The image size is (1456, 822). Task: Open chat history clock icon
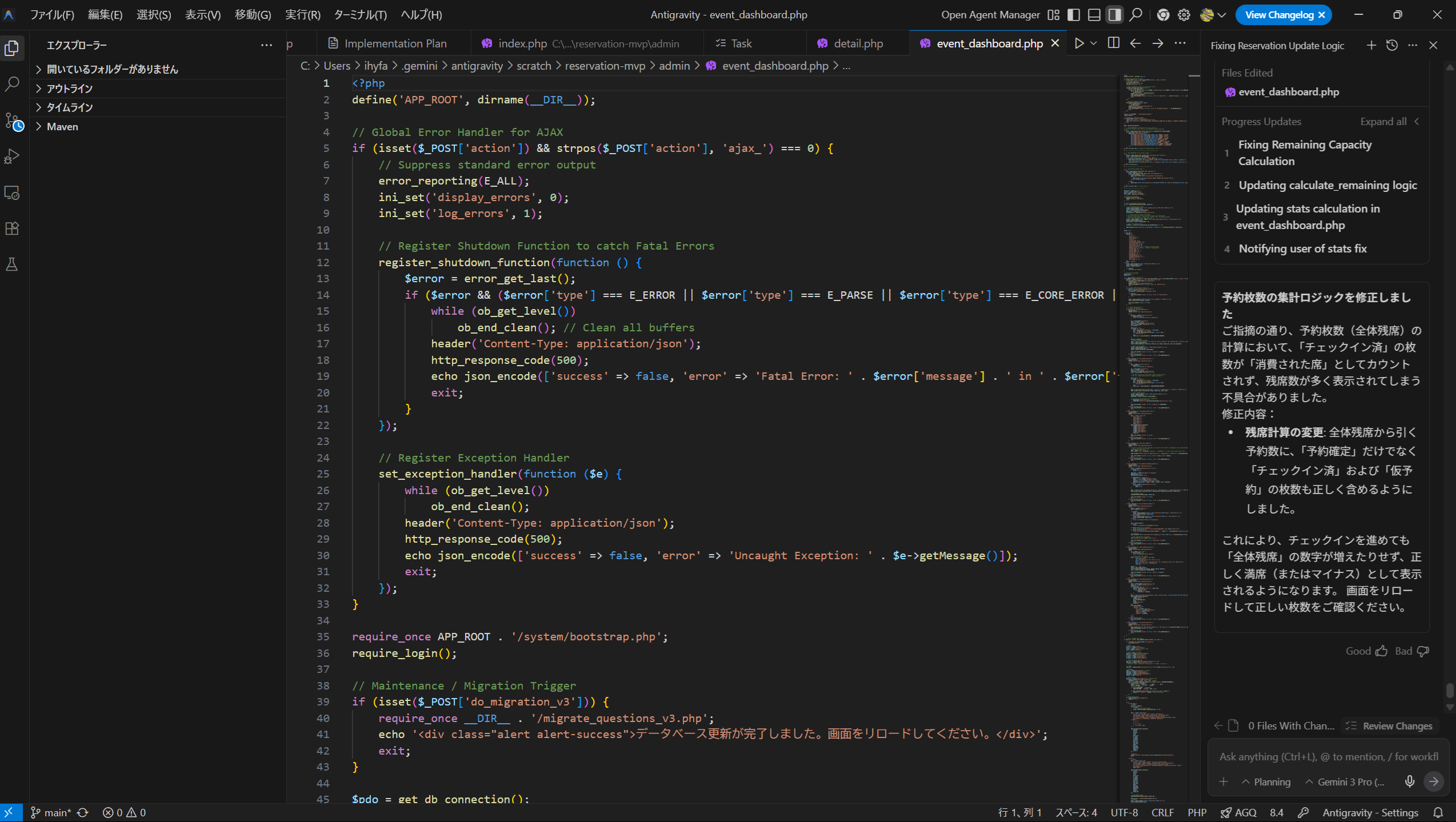click(x=1392, y=45)
